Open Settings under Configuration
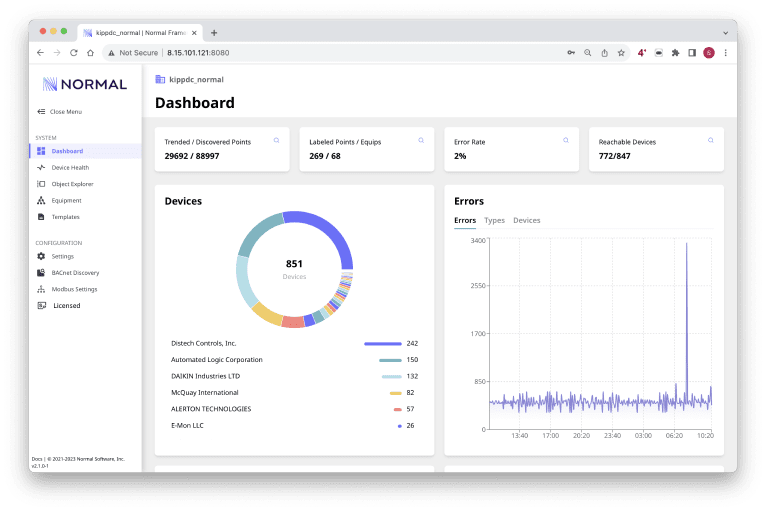Image resolution: width=766 pixels, height=511 pixels. (63, 256)
